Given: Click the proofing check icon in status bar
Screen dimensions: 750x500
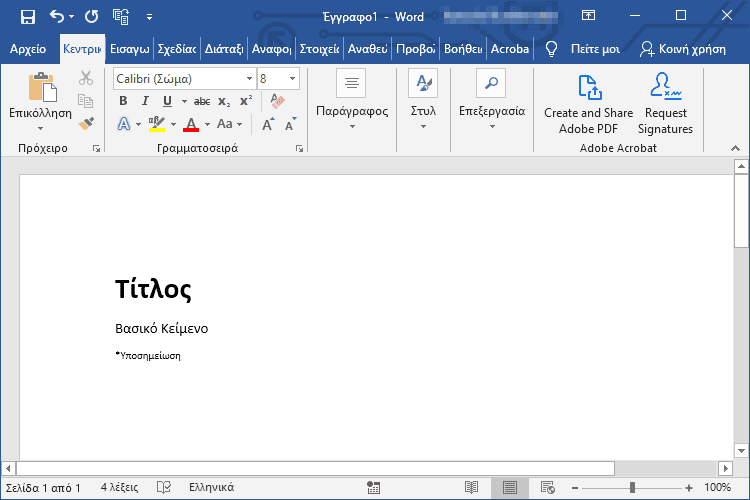Looking at the screenshot, I should pyautogui.click(x=163, y=487).
